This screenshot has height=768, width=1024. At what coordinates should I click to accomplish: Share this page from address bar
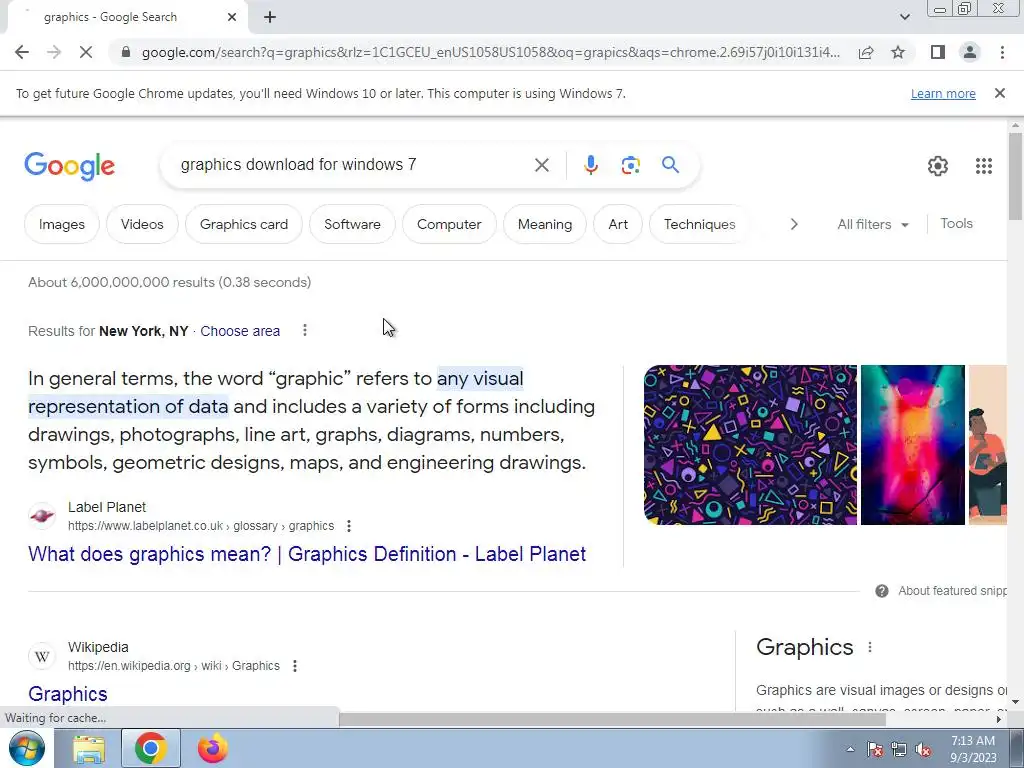(x=866, y=52)
